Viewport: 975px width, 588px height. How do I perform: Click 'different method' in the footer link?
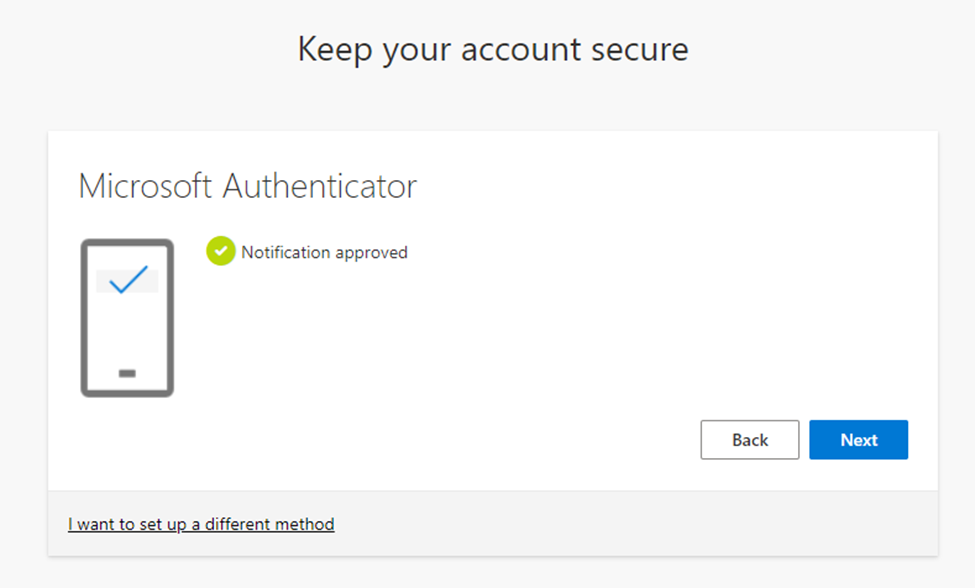[x=270, y=524]
